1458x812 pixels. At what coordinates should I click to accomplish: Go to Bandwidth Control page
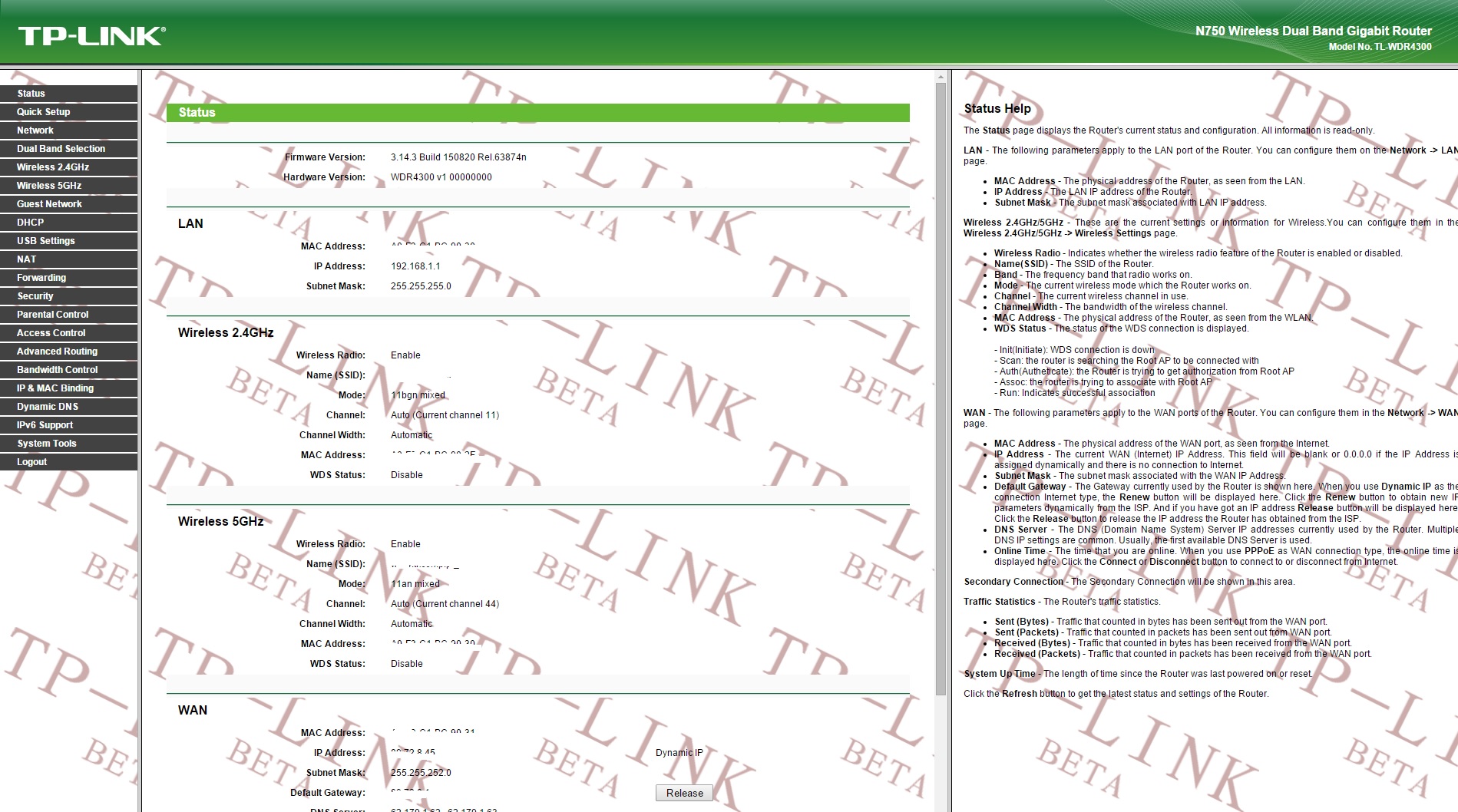click(x=58, y=370)
